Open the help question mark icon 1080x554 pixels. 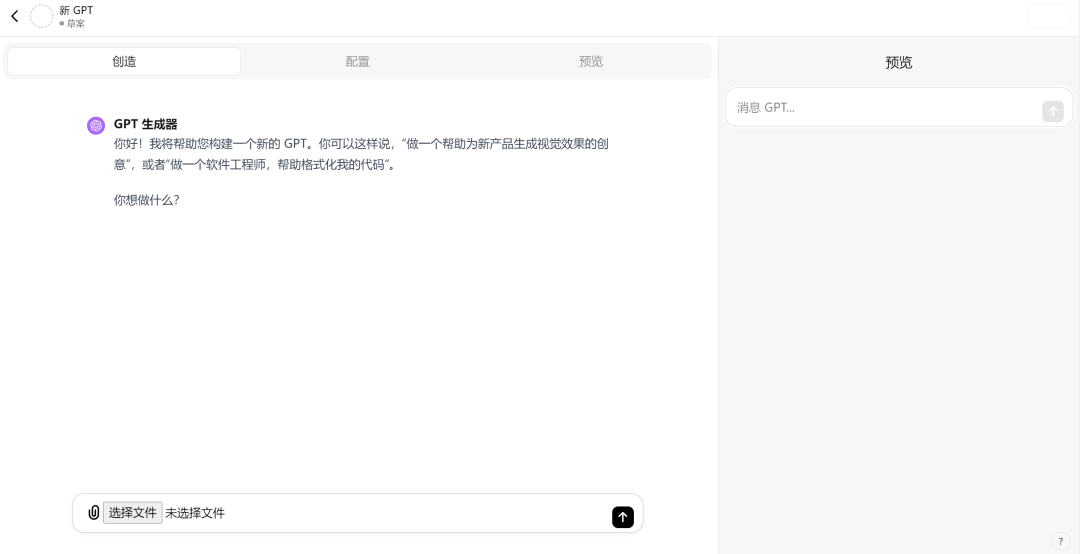tap(1060, 541)
